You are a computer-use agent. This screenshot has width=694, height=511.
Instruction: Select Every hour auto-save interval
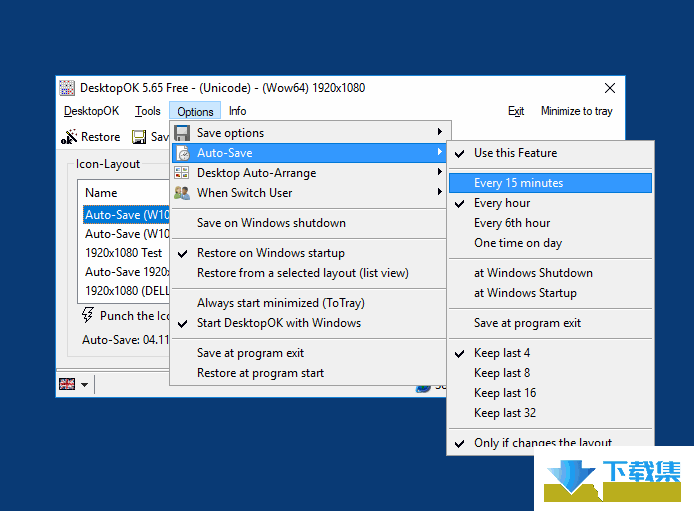pyautogui.click(x=550, y=203)
